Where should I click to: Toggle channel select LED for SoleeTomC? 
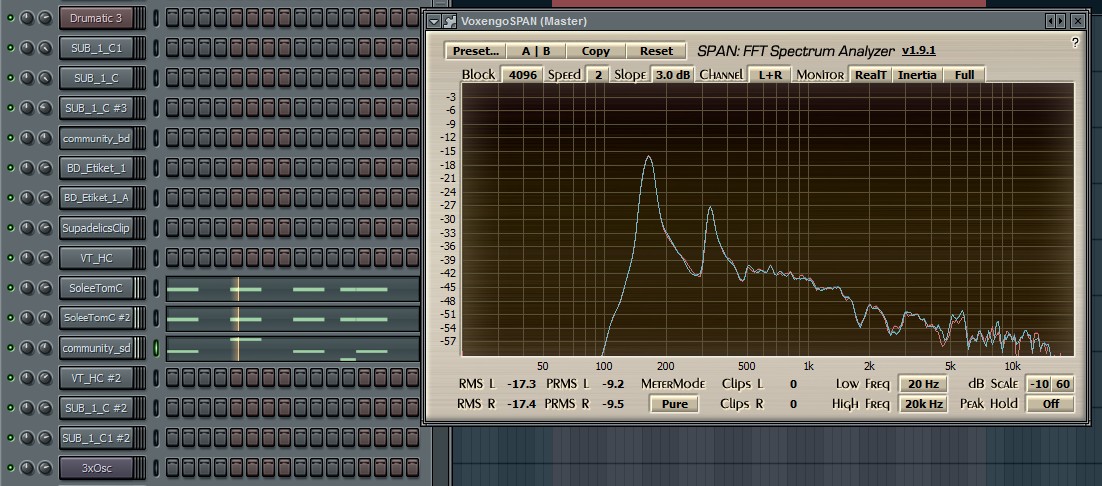[156, 288]
